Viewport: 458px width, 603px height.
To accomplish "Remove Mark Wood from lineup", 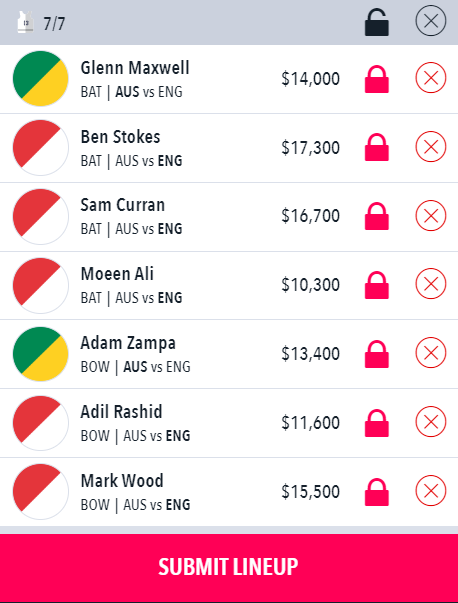I will (x=431, y=491).
